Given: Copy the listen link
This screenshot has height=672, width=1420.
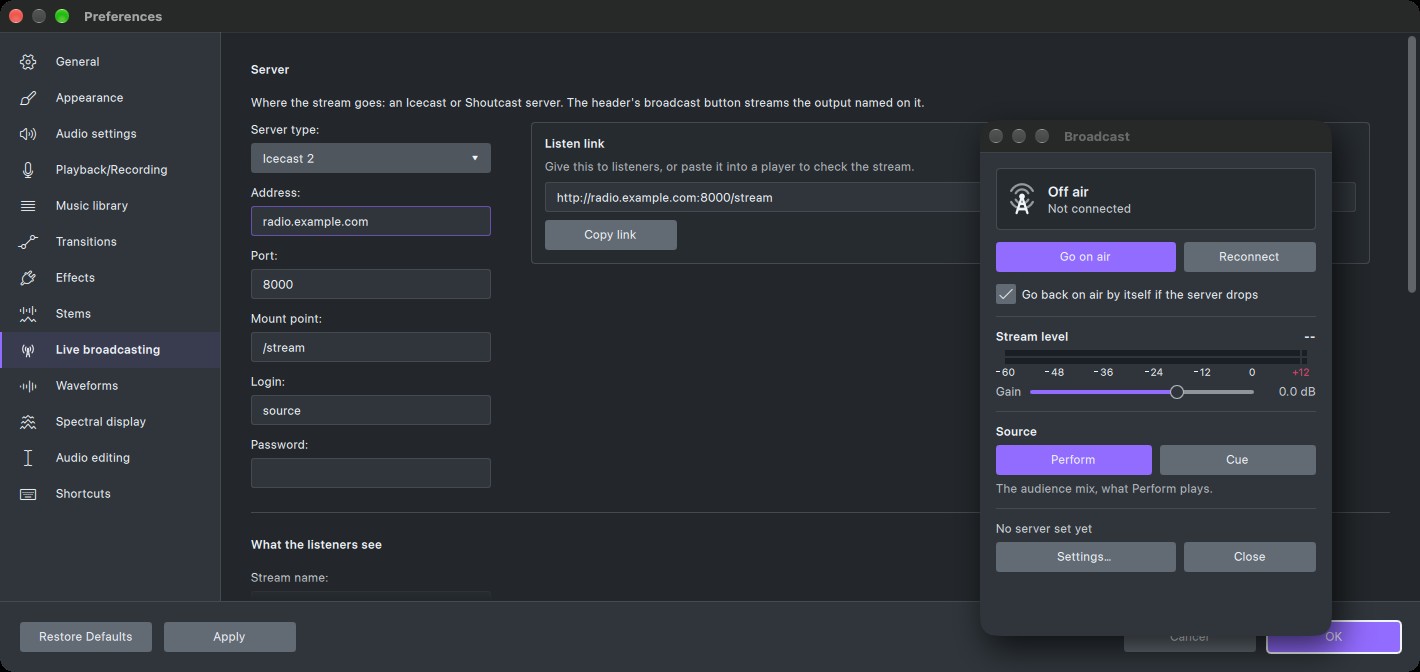Looking at the screenshot, I should tap(611, 235).
